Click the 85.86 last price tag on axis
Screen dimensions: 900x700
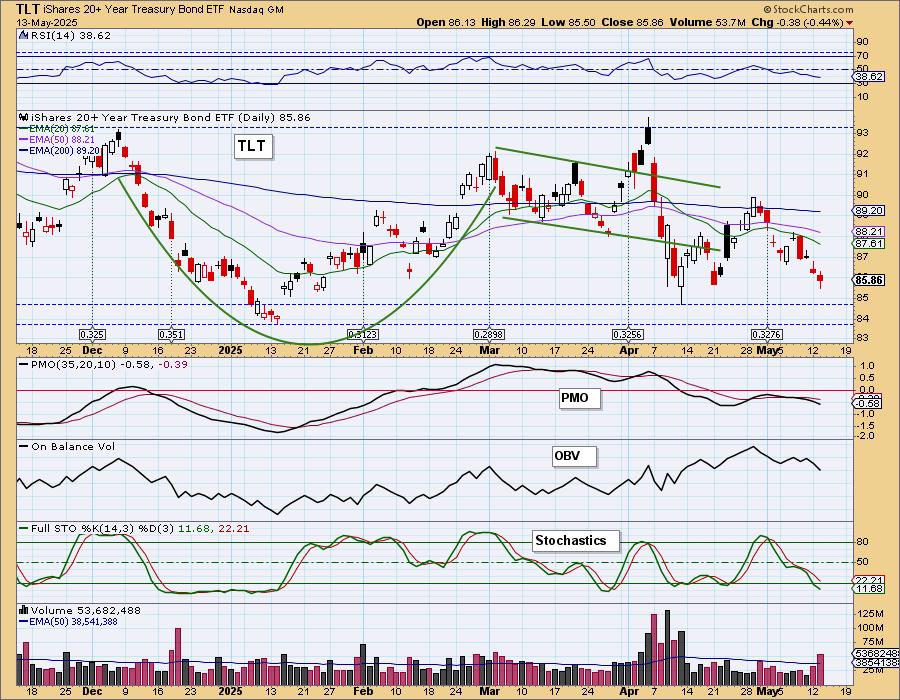868,280
